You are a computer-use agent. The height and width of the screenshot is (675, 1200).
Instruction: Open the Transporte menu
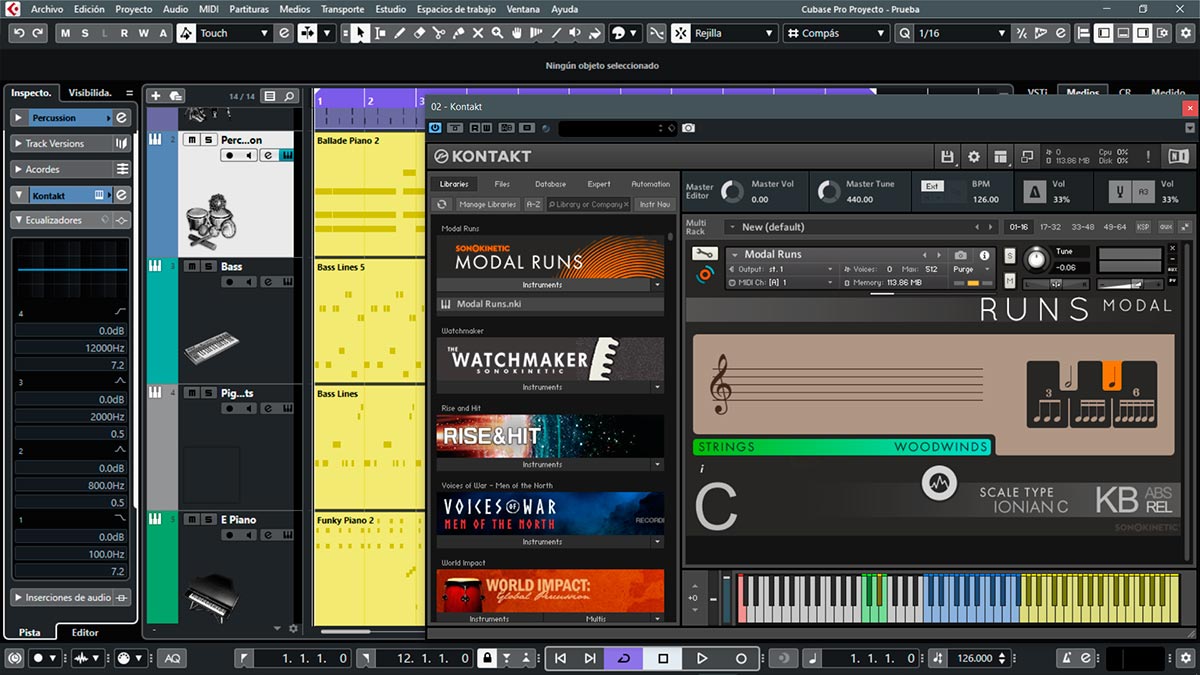point(342,9)
